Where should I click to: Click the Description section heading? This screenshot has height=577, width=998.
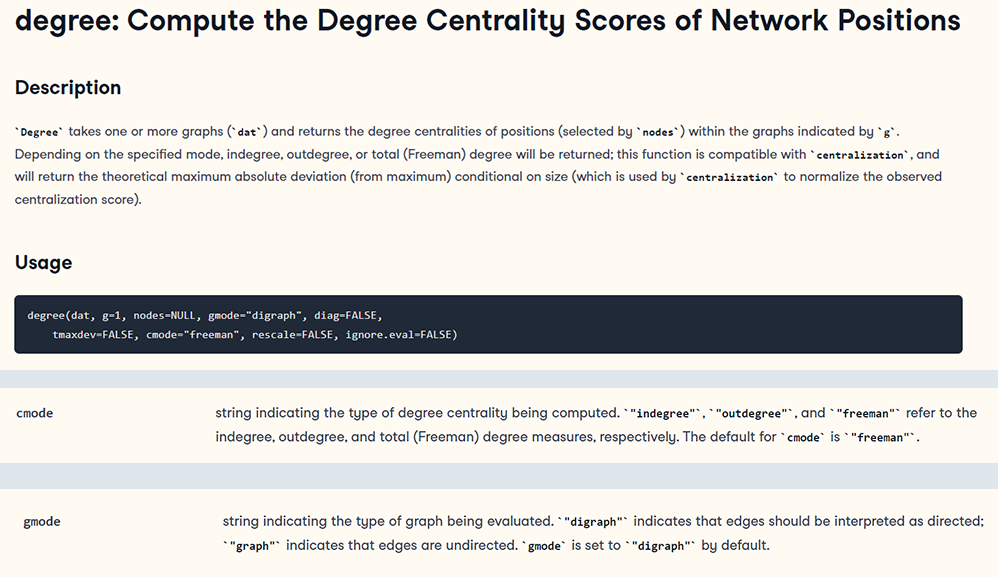click(68, 87)
